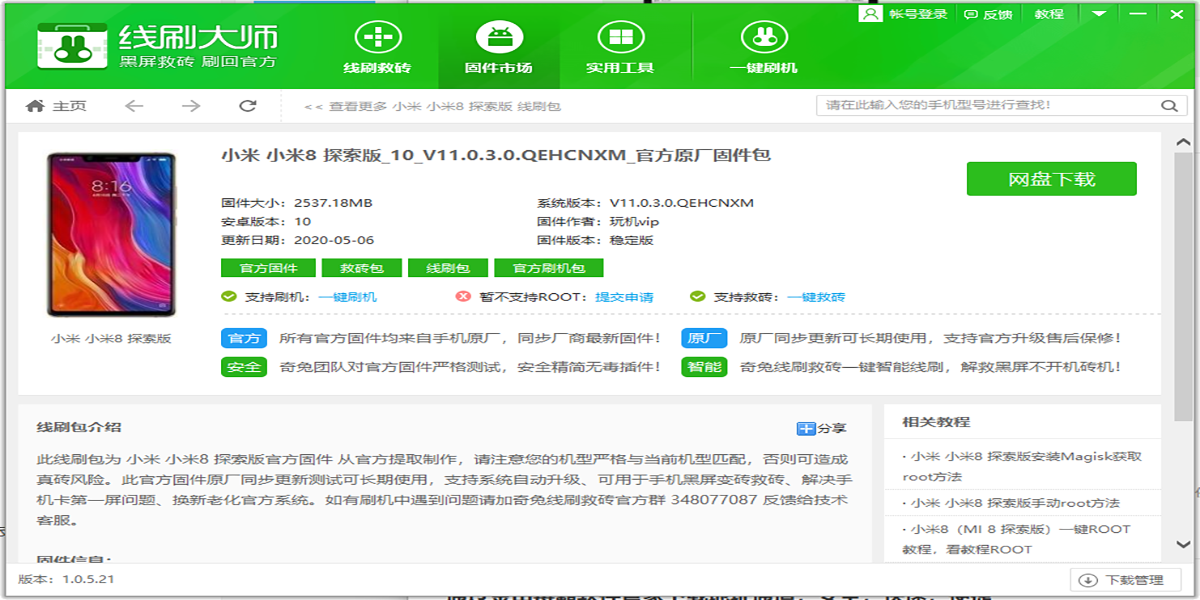
Task: Click 帐号登录 to log in
Action: coord(906,14)
